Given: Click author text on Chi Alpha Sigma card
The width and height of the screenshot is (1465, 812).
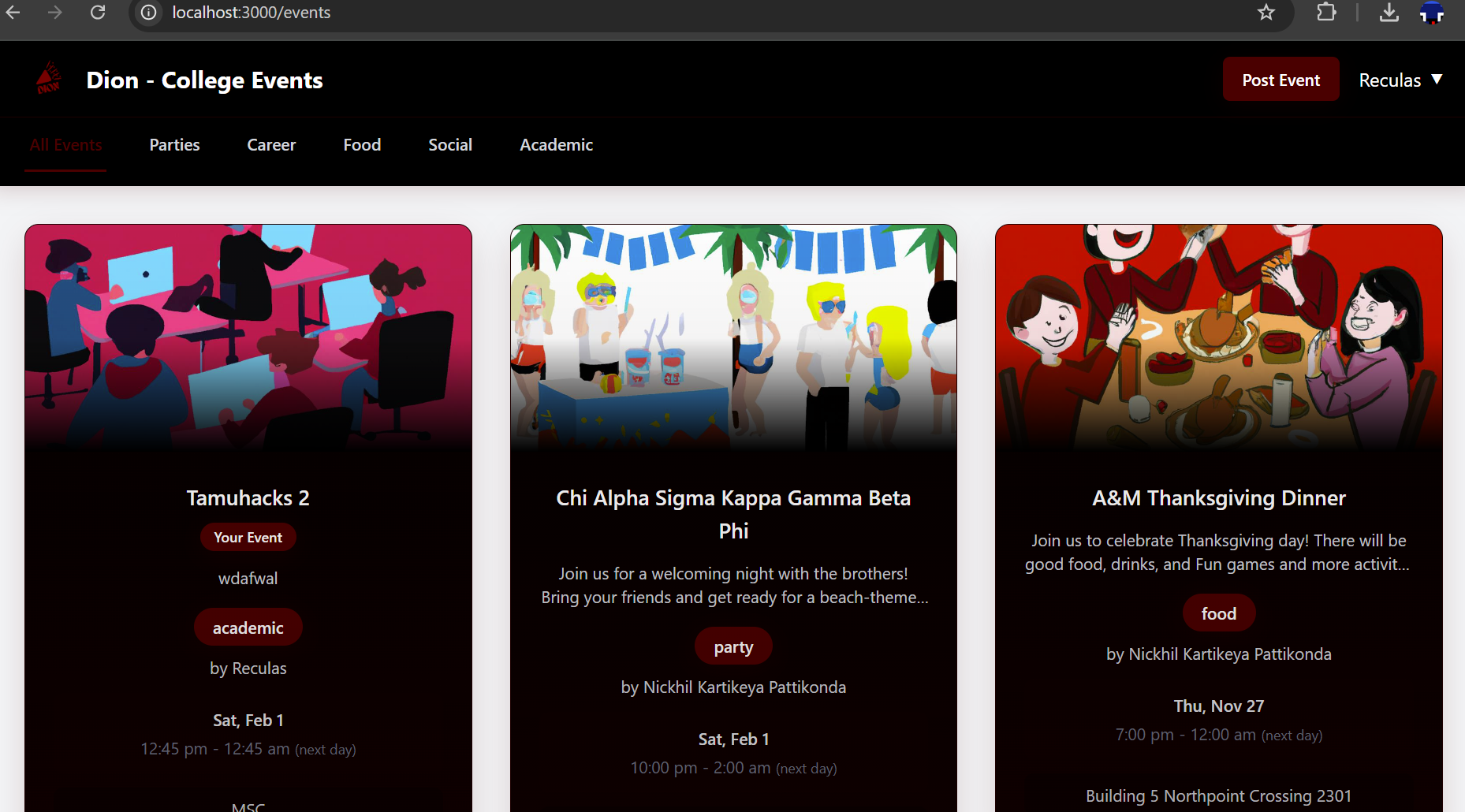Looking at the screenshot, I should 733,687.
